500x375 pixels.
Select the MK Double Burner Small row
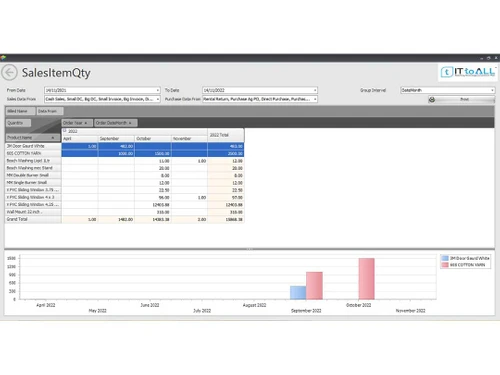(33, 175)
